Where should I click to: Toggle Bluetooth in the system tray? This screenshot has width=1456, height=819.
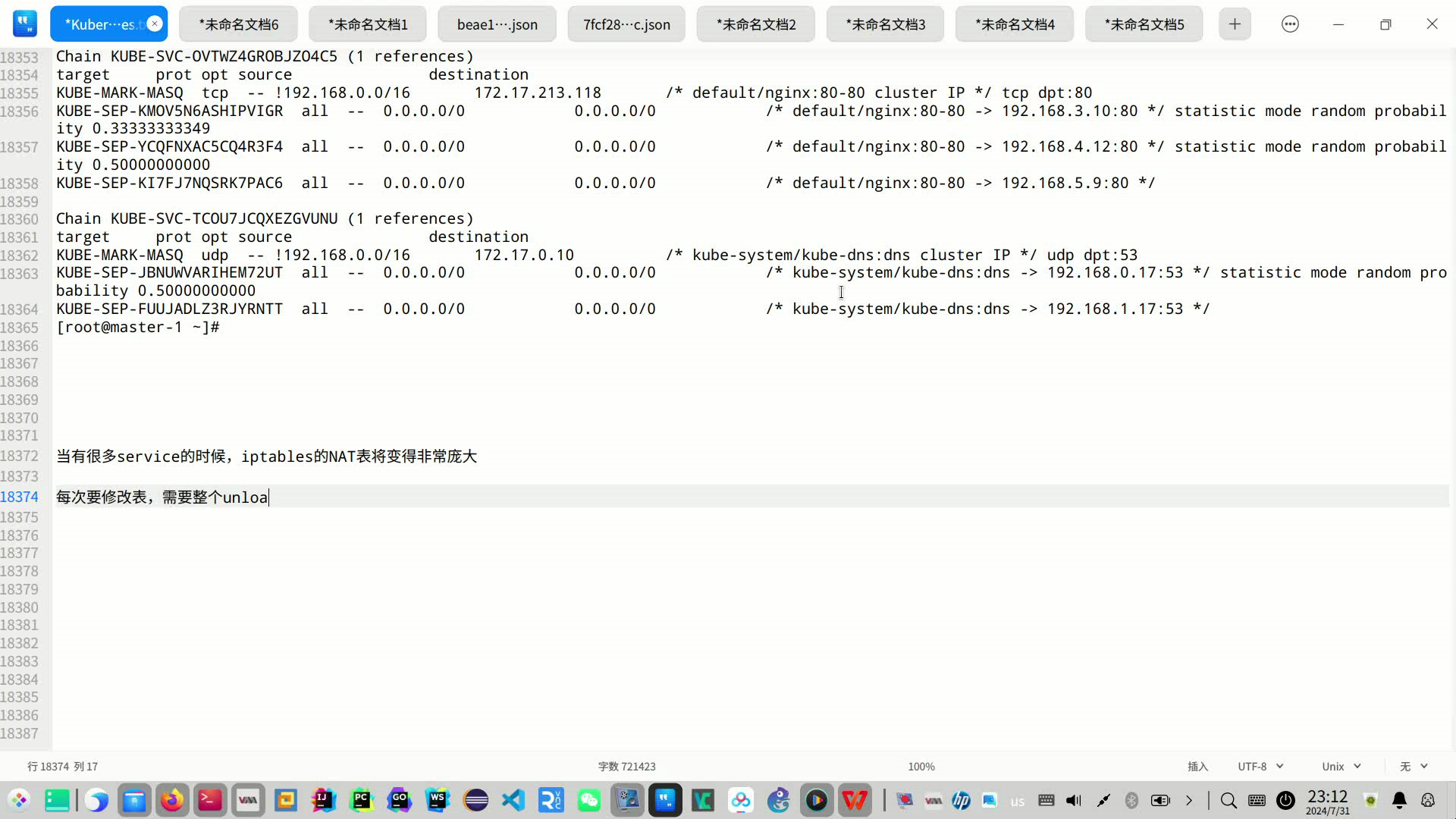tap(1131, 800)
